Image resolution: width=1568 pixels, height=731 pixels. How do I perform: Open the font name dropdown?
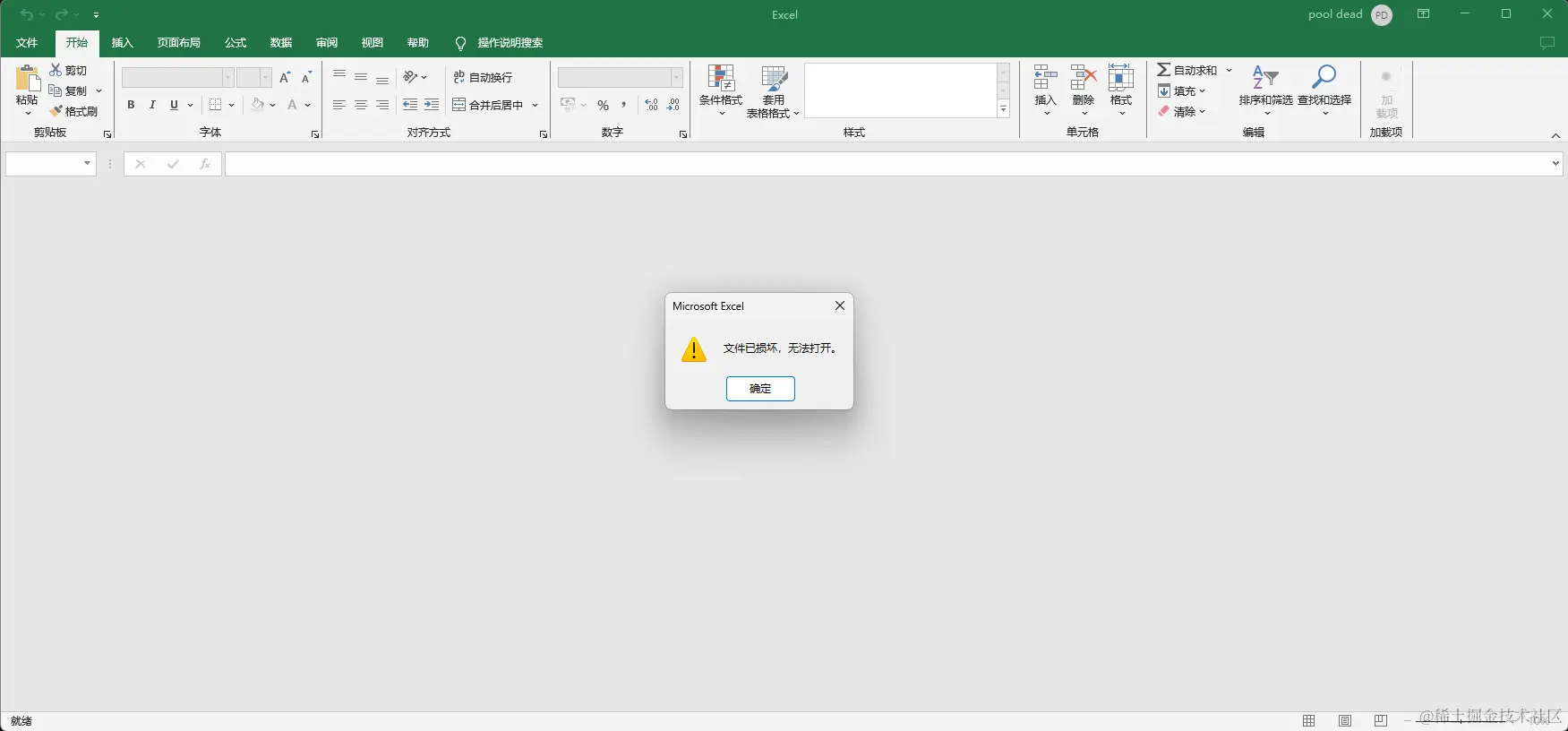(227, 78)
